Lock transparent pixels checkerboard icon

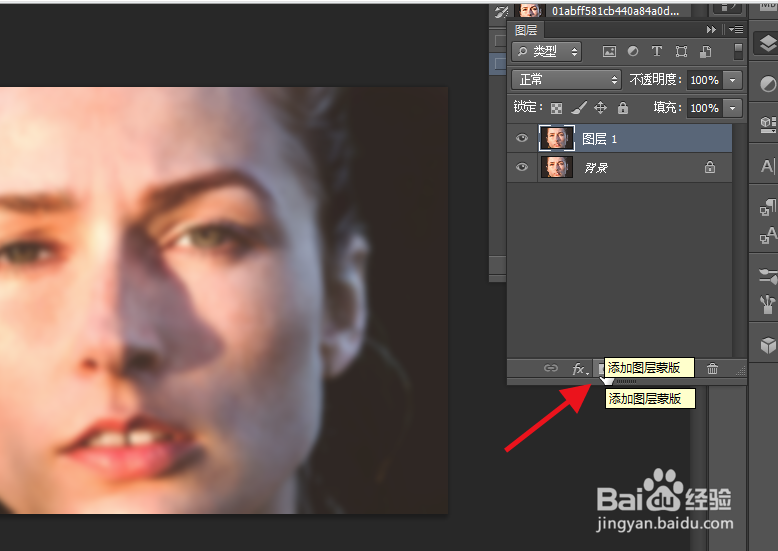(557, 108)
